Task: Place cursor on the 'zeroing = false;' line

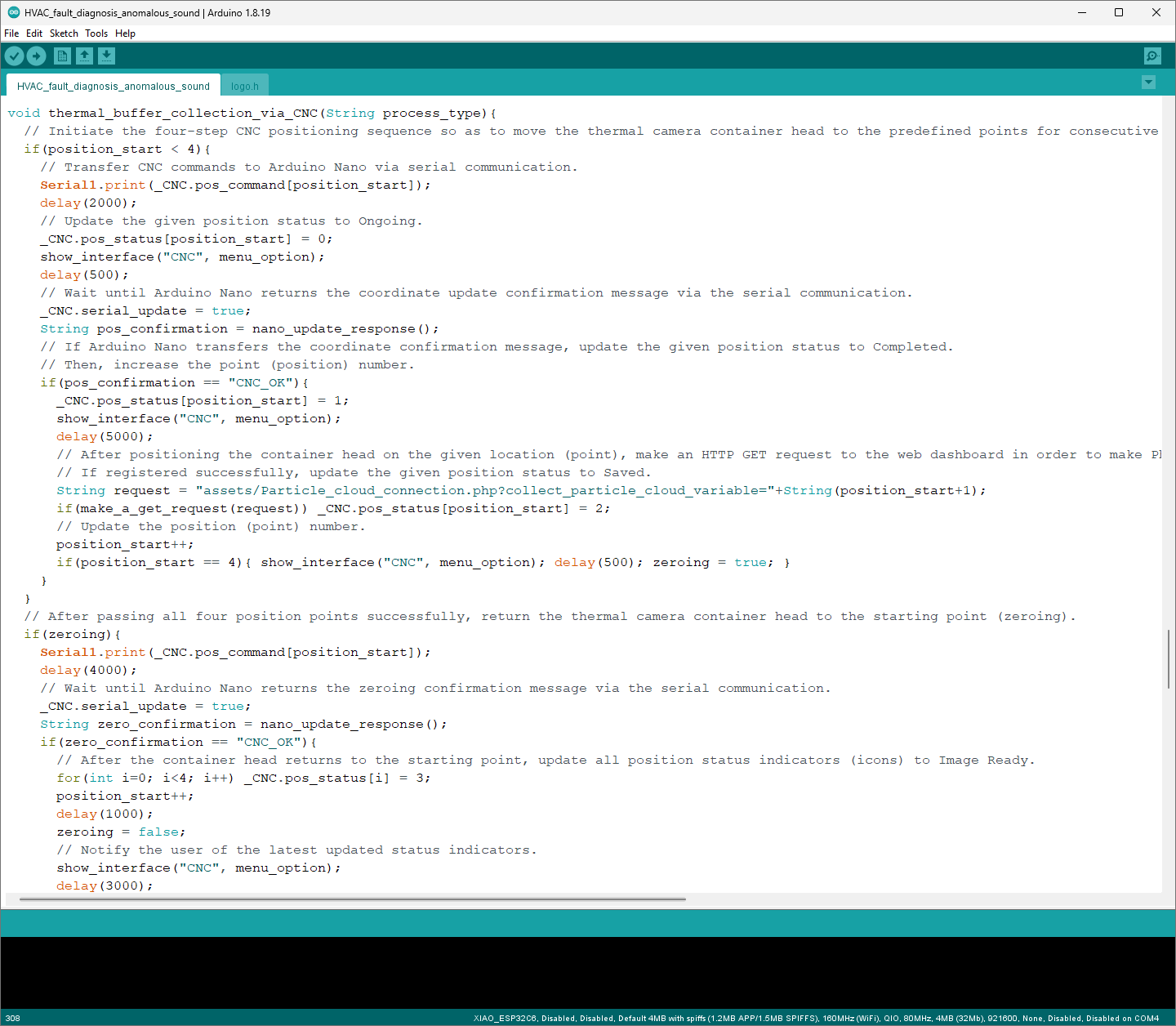Action: click(x=121, y=832)
